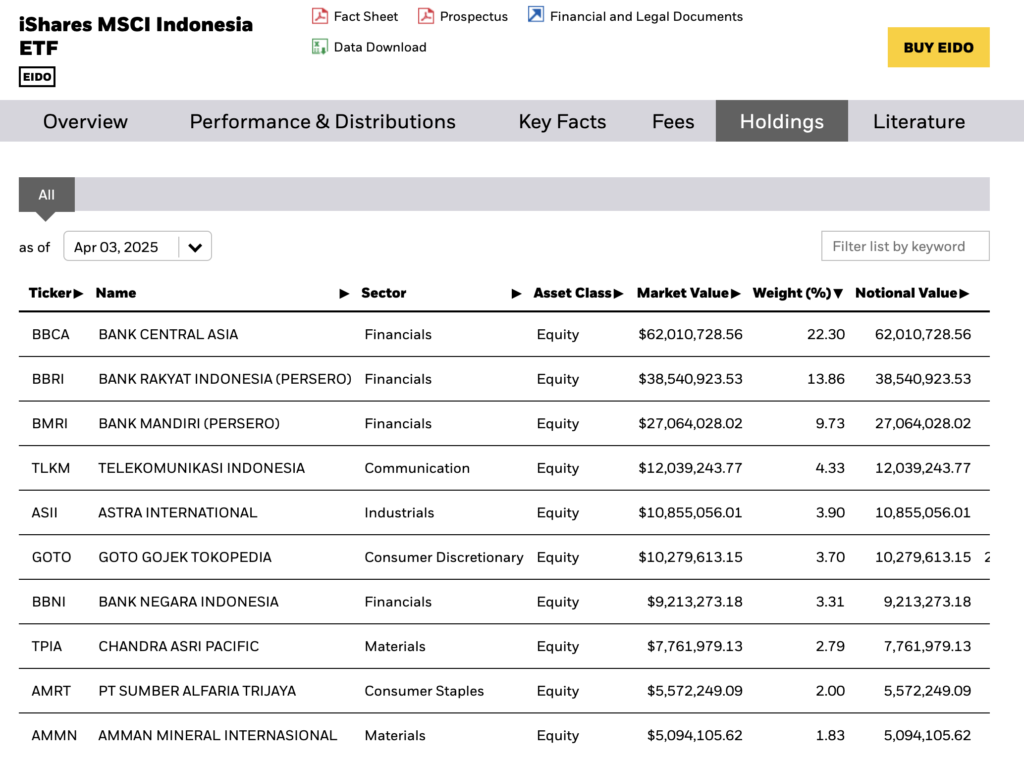Click the BBCA ticker cell
This screenshot has width=1024, height=759.
pyautogui.click(x=50, y=334)
